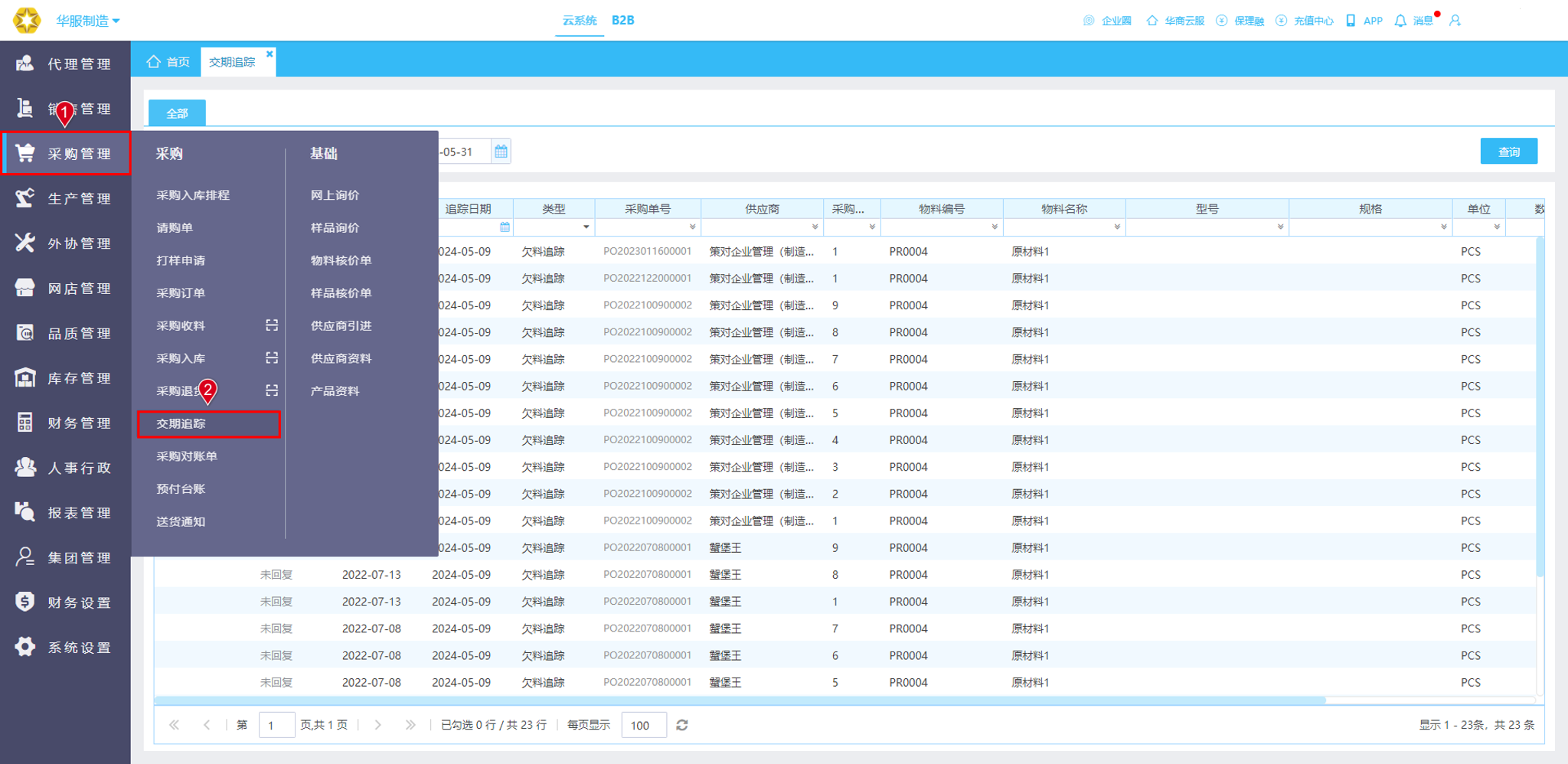Click the refresh icon in pagination bar
The height and width of the screenshot is (764, 1568).
682,725
